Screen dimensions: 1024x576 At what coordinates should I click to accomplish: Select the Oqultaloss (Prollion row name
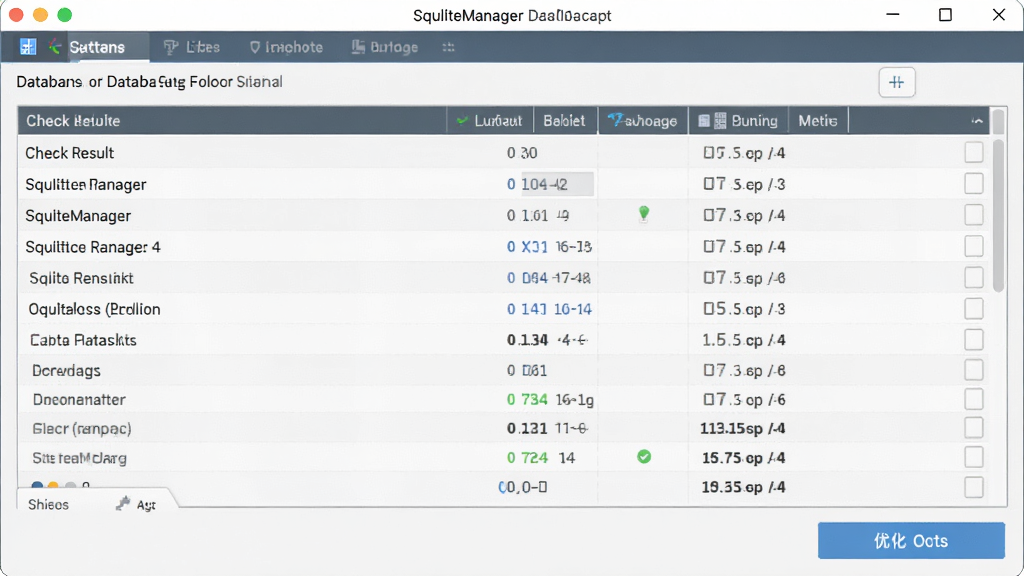pyautogui.click(x=95, y=309)
